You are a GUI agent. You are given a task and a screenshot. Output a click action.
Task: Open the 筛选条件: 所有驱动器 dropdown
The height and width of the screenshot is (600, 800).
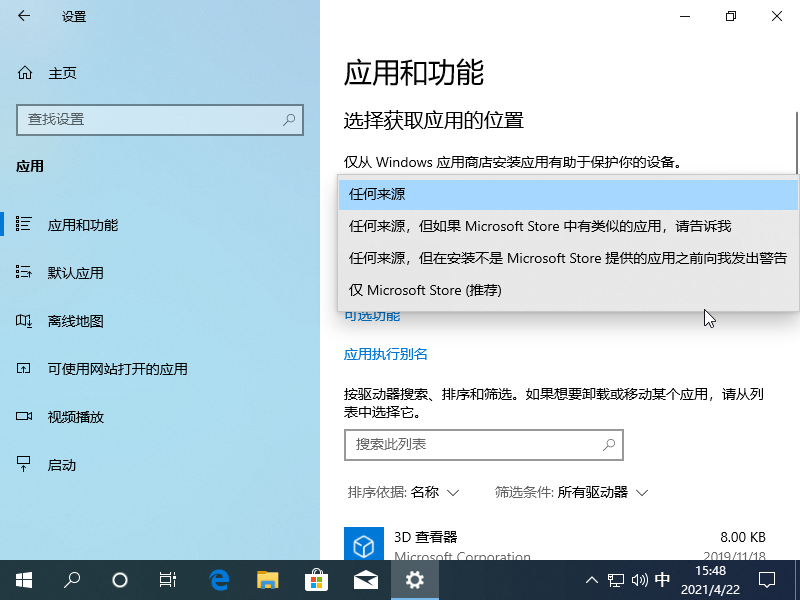[x=571, y=492]
